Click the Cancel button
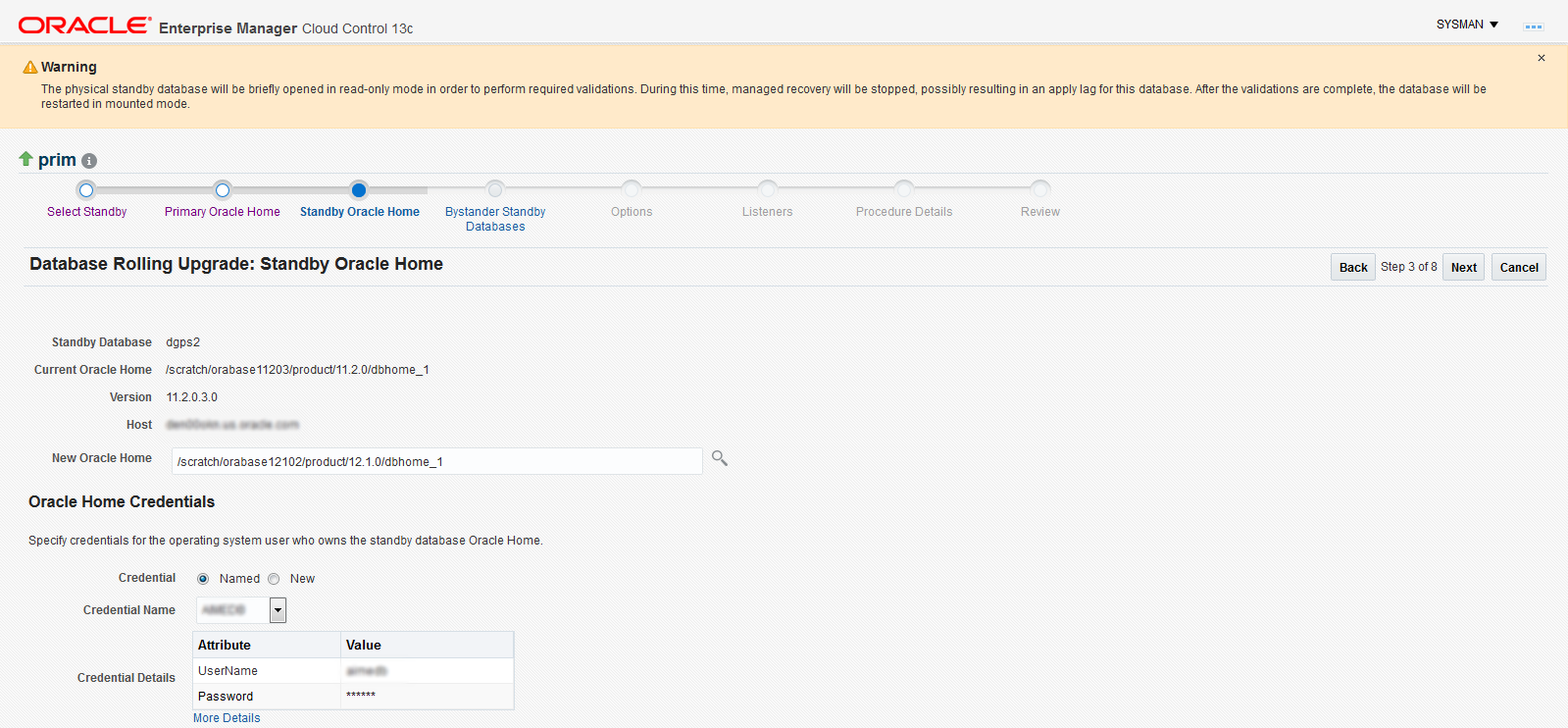 (1519, 267)
